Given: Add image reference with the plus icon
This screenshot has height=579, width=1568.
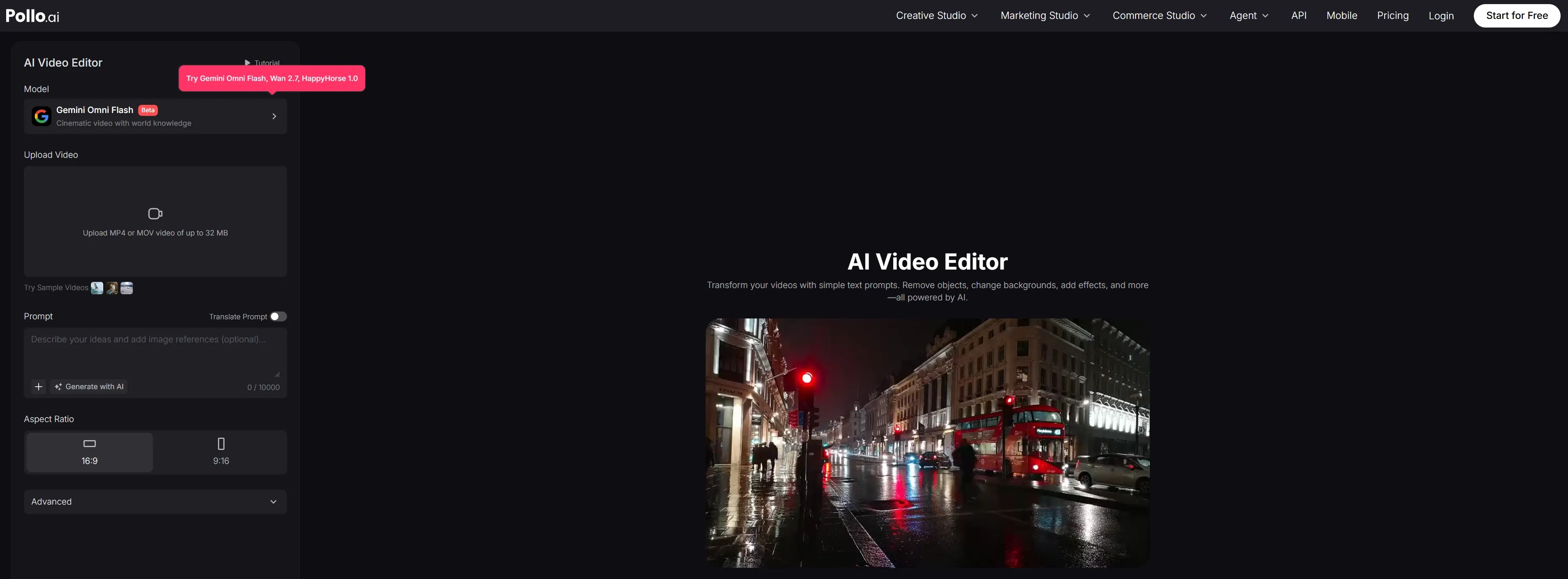Looking at the screenshot, I should (x=38, y=387).
